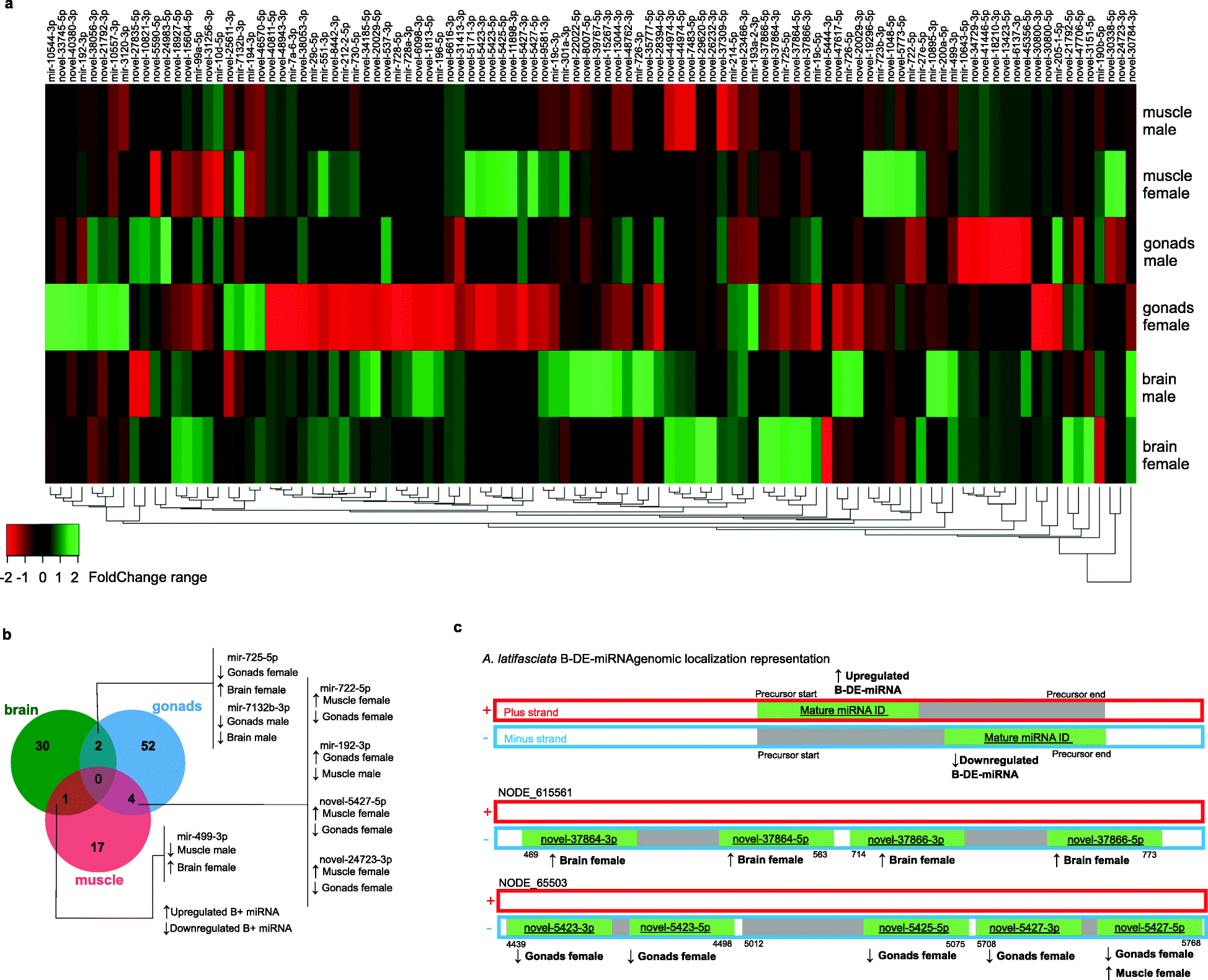Click the 'FoldChange range' legend caption
Image resolution: width=1208 pixels, height=980 pixels.
(x=148, y=577)
